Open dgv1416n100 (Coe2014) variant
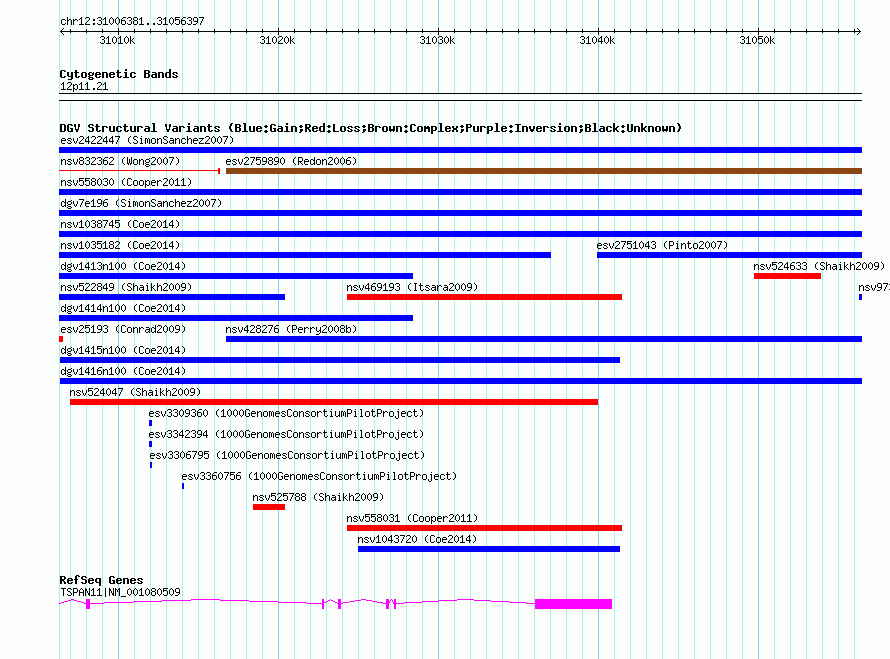 coord(123,371)
